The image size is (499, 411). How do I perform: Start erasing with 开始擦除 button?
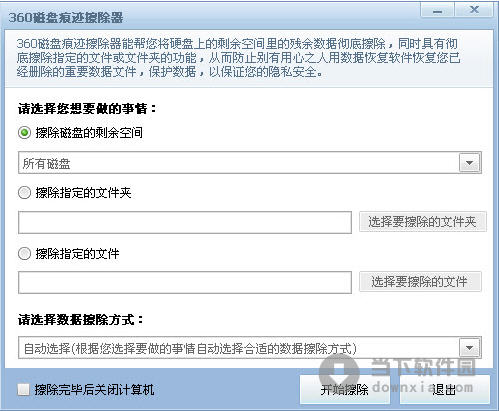(x=345, y=389)
